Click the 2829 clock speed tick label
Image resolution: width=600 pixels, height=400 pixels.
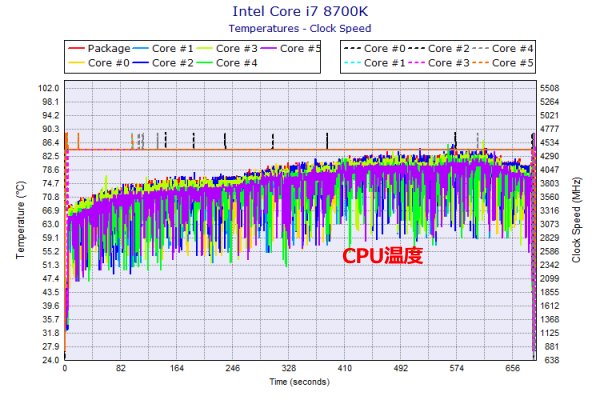coord(549,238)
